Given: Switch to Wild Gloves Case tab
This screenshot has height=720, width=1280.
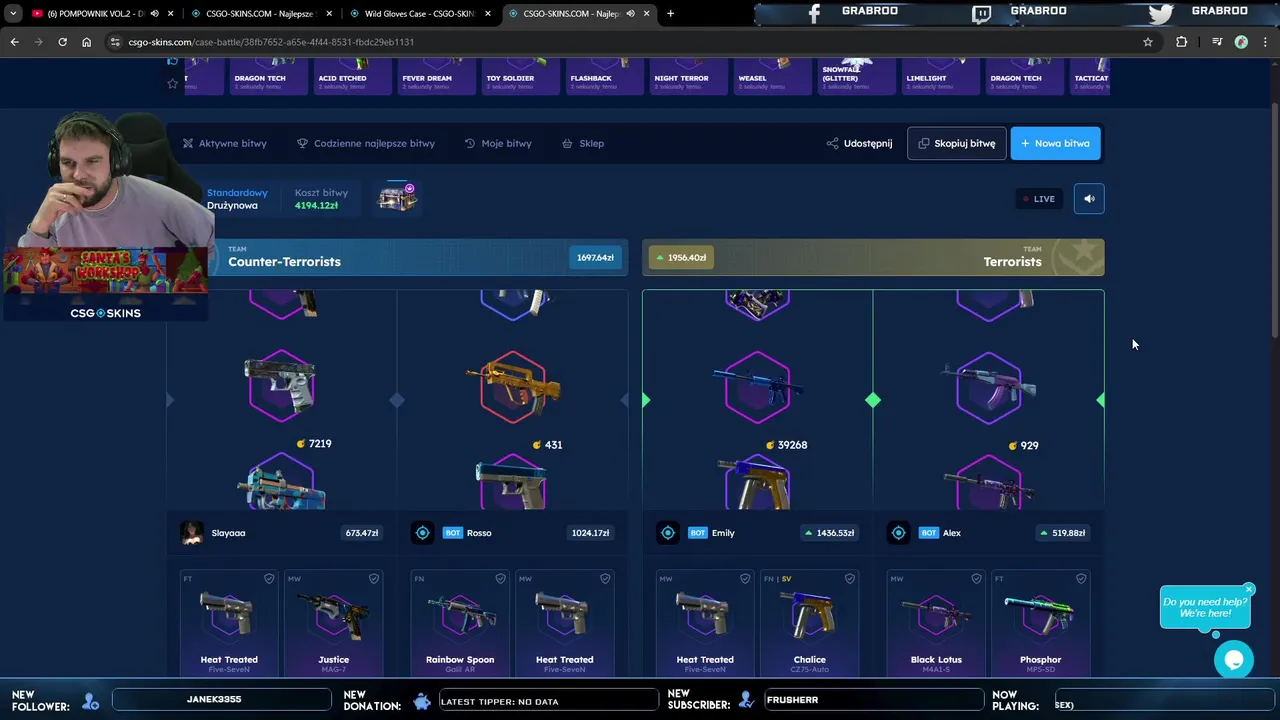Looking at the screenshot, I should pos(420,13).
